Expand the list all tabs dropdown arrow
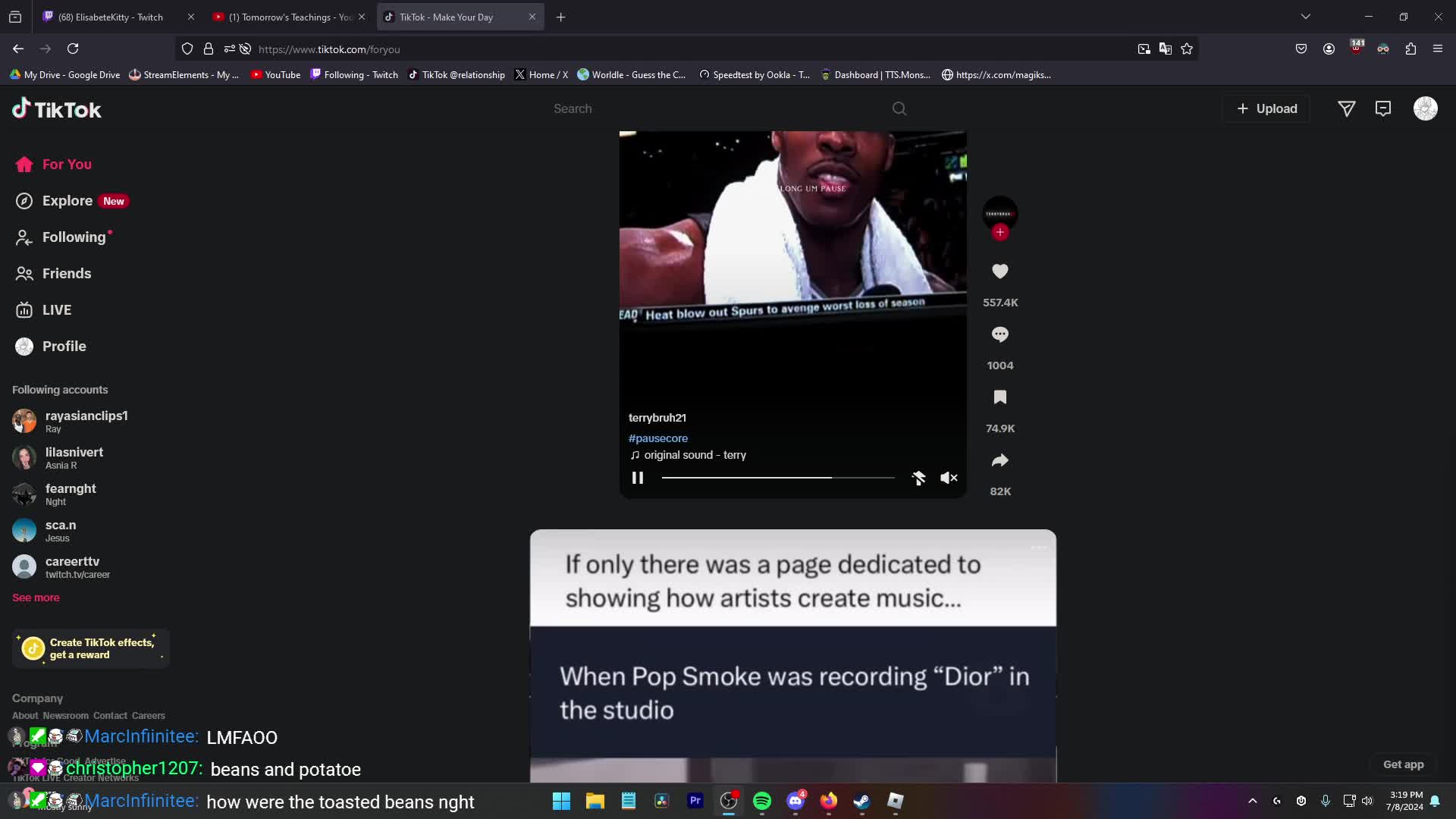 pyautogui.click(x=1305, y=17)
